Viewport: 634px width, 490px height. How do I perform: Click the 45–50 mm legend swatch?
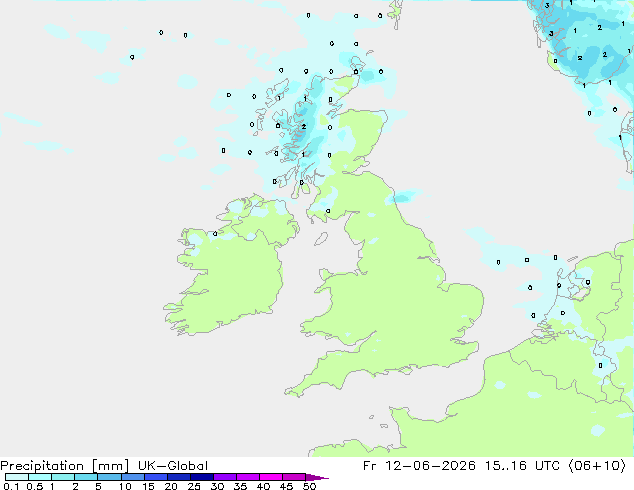click(294, 477)
